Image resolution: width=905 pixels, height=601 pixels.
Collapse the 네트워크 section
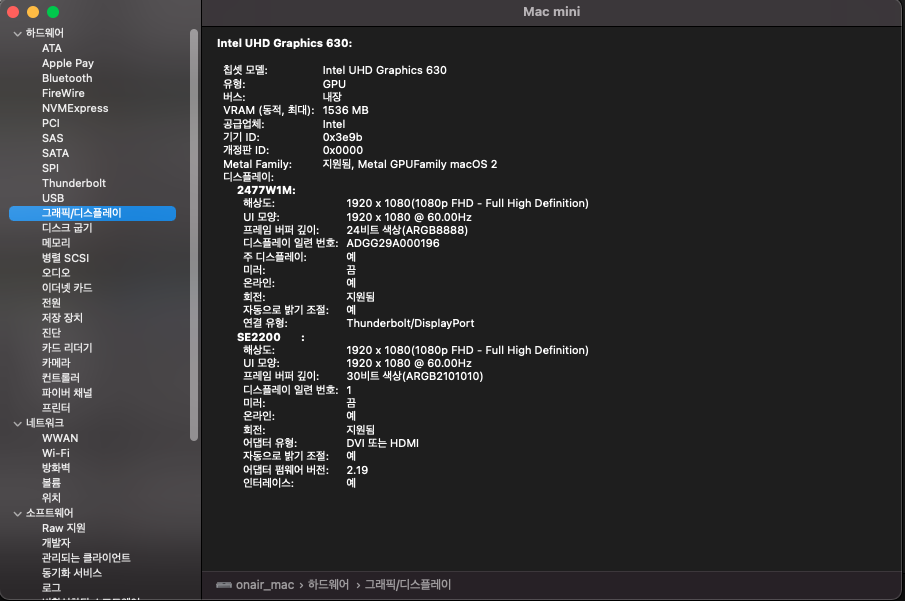click(x=17, y=424)
